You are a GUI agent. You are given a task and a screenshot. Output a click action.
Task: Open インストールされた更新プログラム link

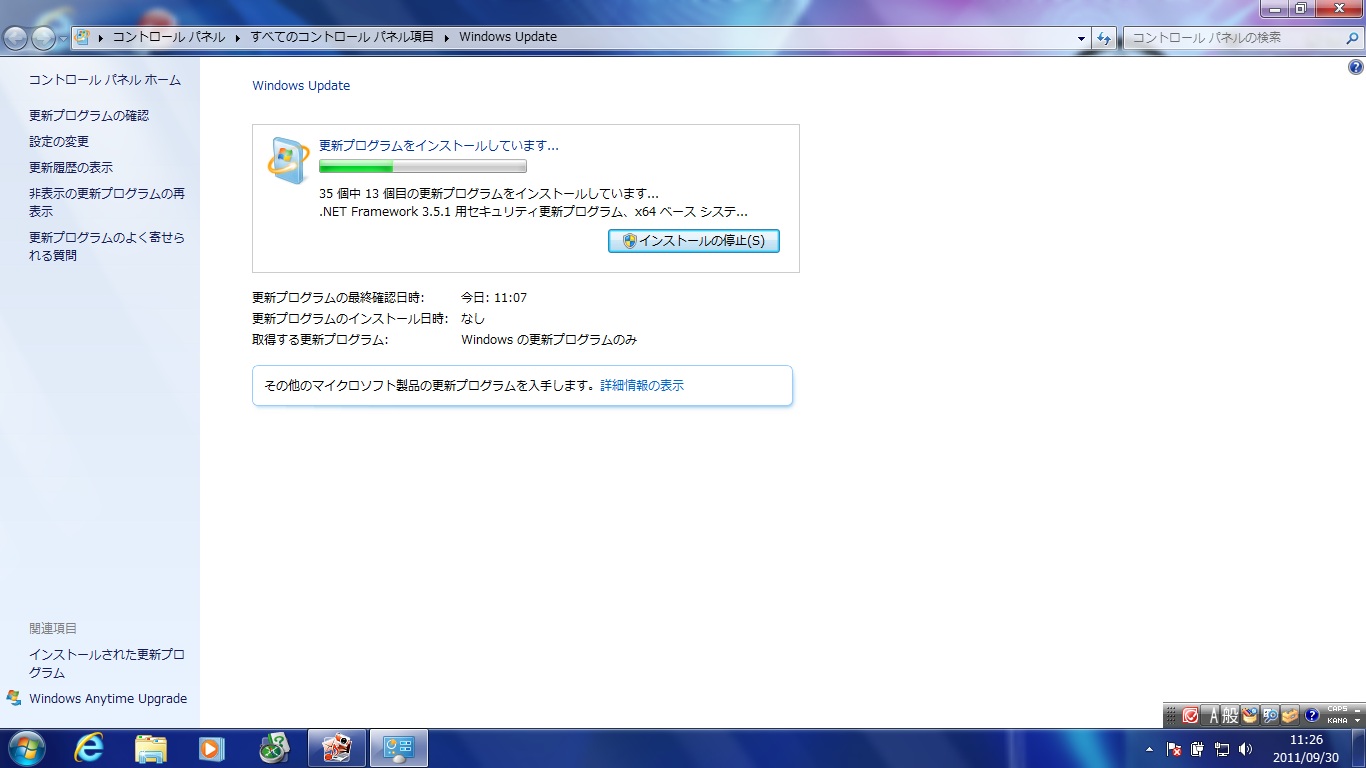107,664
